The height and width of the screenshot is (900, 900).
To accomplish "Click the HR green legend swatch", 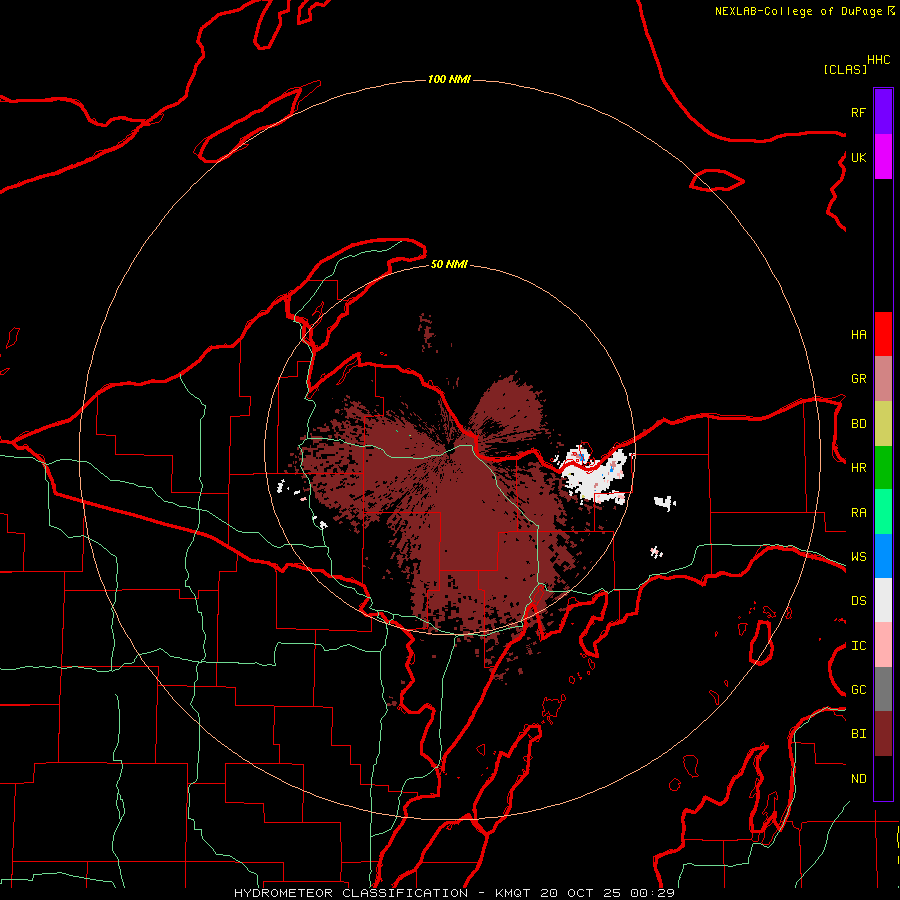I will point(883,467).
